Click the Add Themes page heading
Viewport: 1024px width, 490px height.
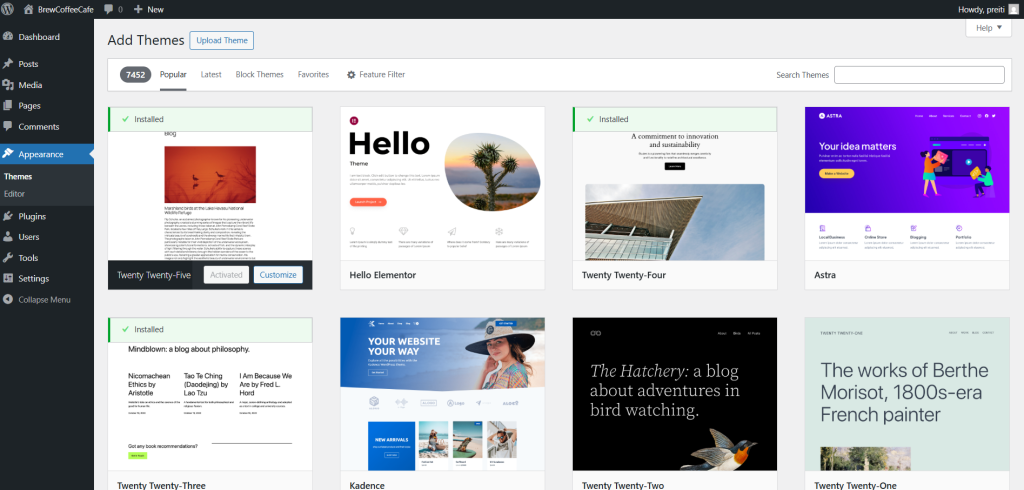tap(146, 40)
